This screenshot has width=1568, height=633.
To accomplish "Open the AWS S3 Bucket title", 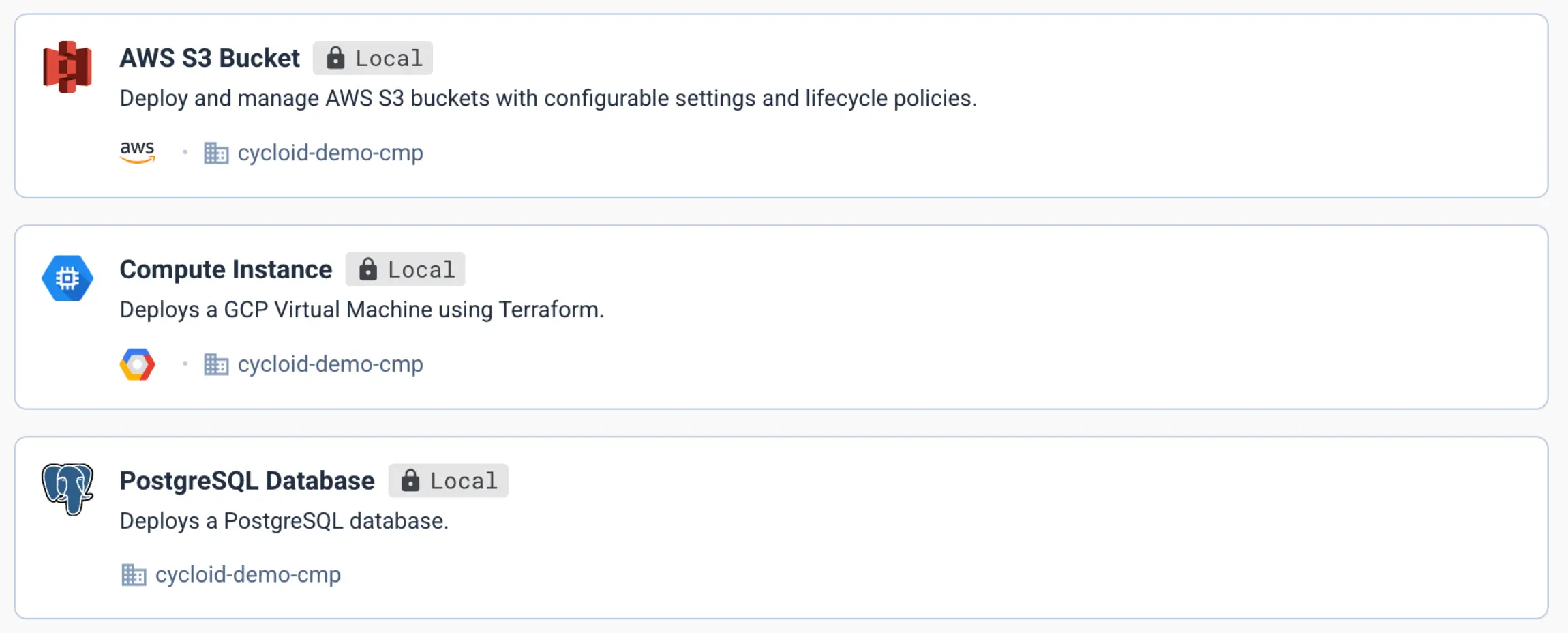I will coord(209,59).
